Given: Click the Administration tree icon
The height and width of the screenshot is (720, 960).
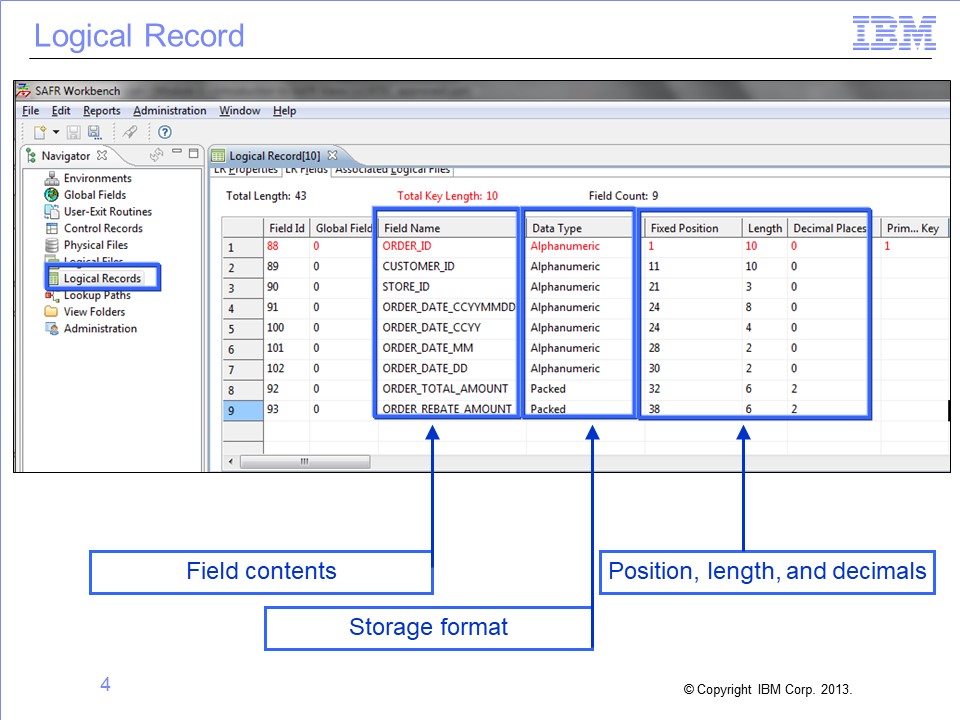Looking at the screenshot, I should [52, 329].
